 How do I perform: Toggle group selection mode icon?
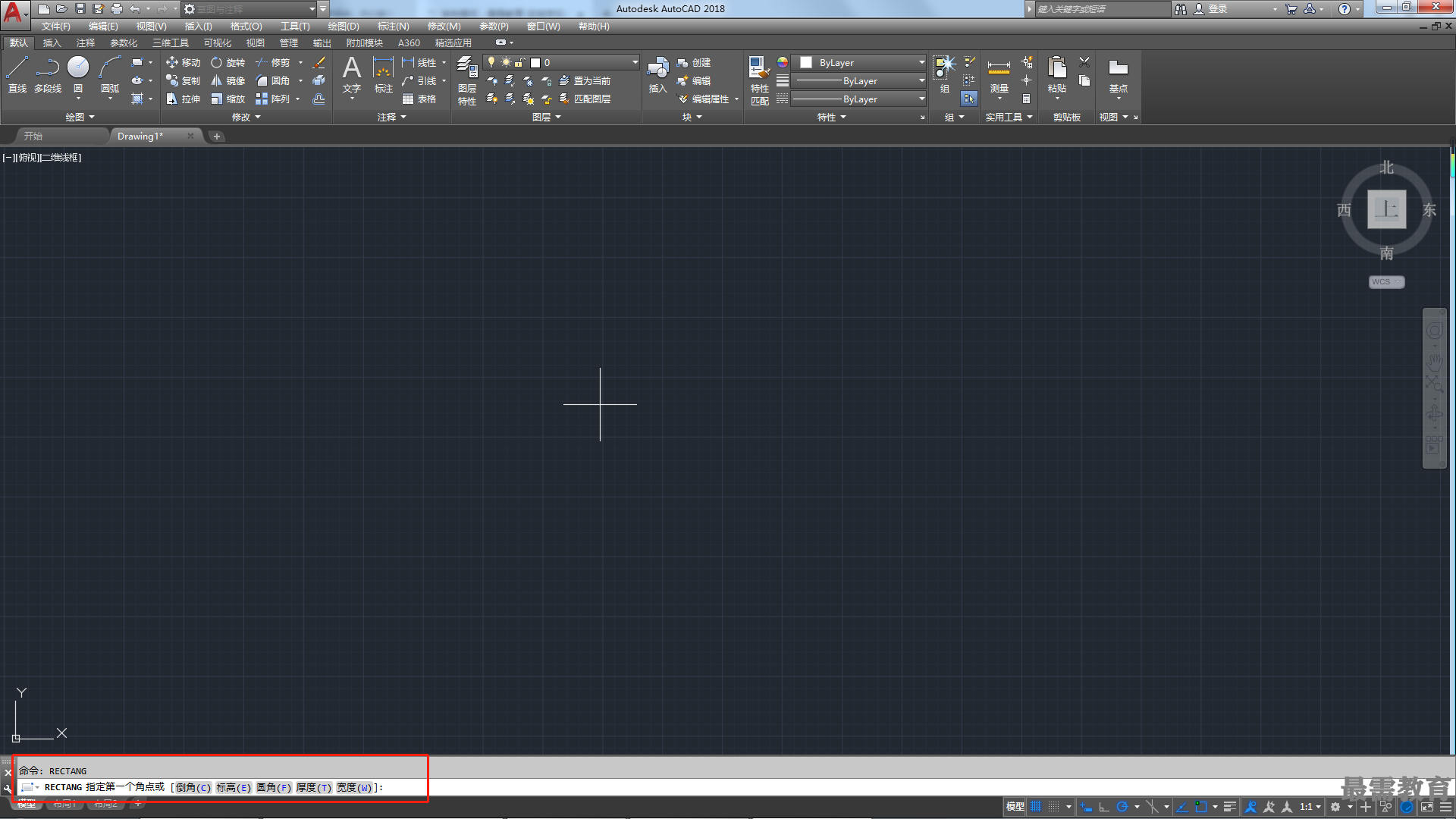[969, 99]
